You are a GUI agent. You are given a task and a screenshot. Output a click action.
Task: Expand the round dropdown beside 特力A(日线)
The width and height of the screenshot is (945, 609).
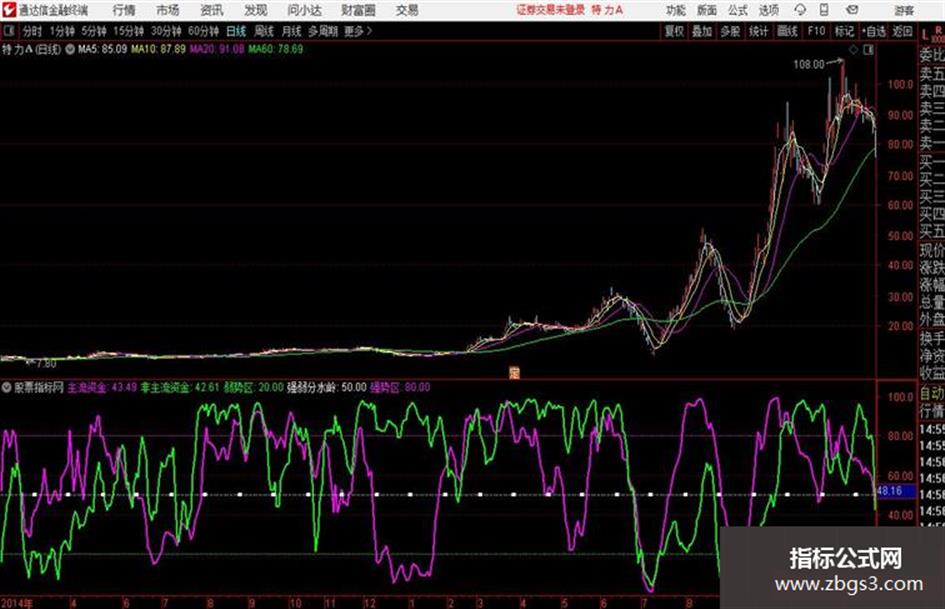(70, 49)
